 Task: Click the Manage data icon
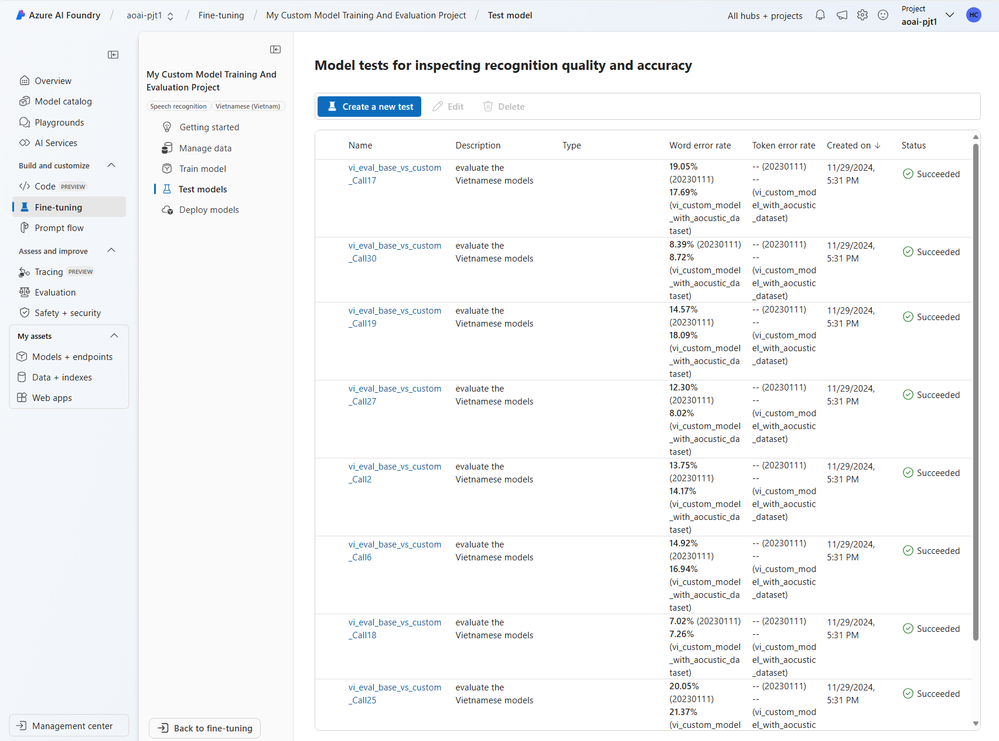(x=167, y=148)
